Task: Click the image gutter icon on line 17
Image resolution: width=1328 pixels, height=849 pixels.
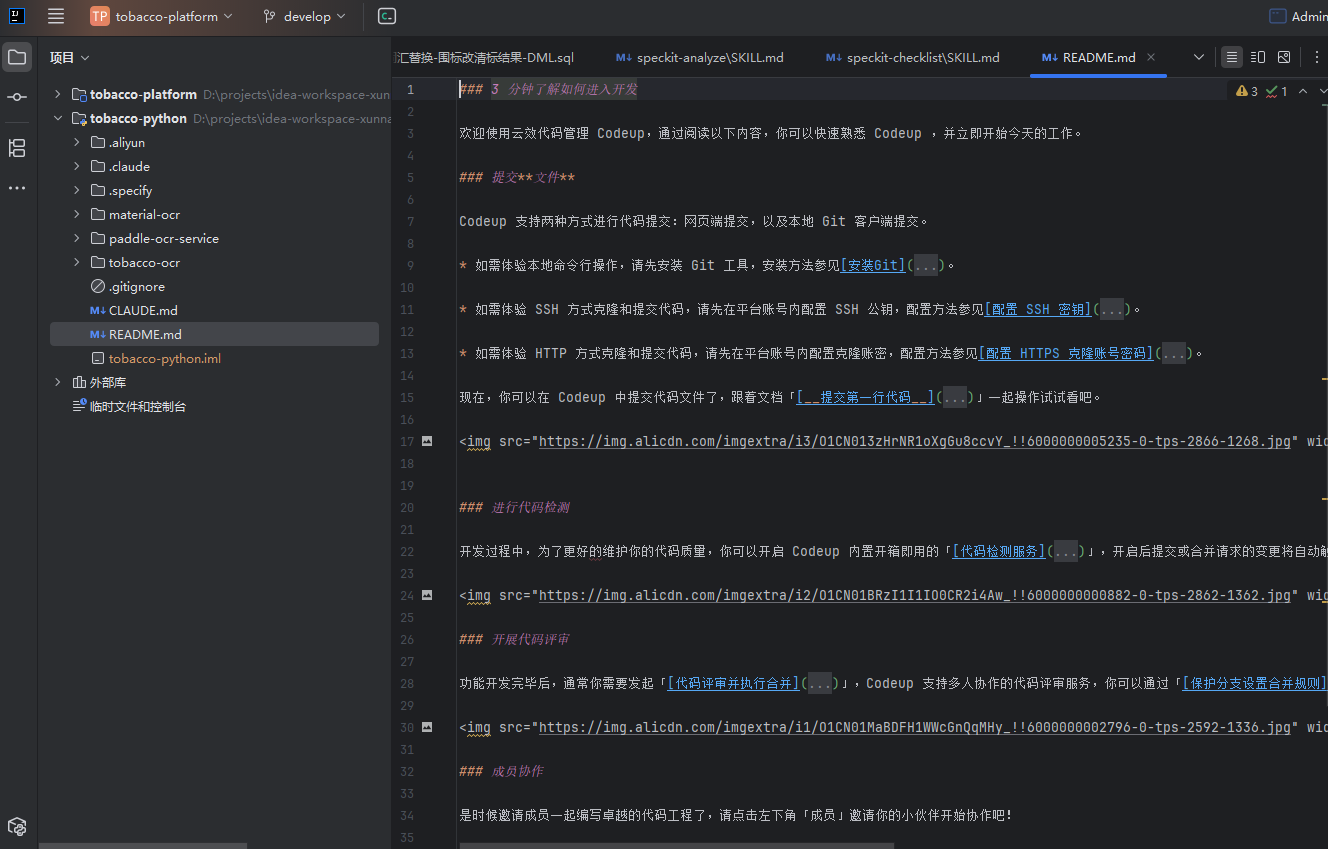Action: 427,441
